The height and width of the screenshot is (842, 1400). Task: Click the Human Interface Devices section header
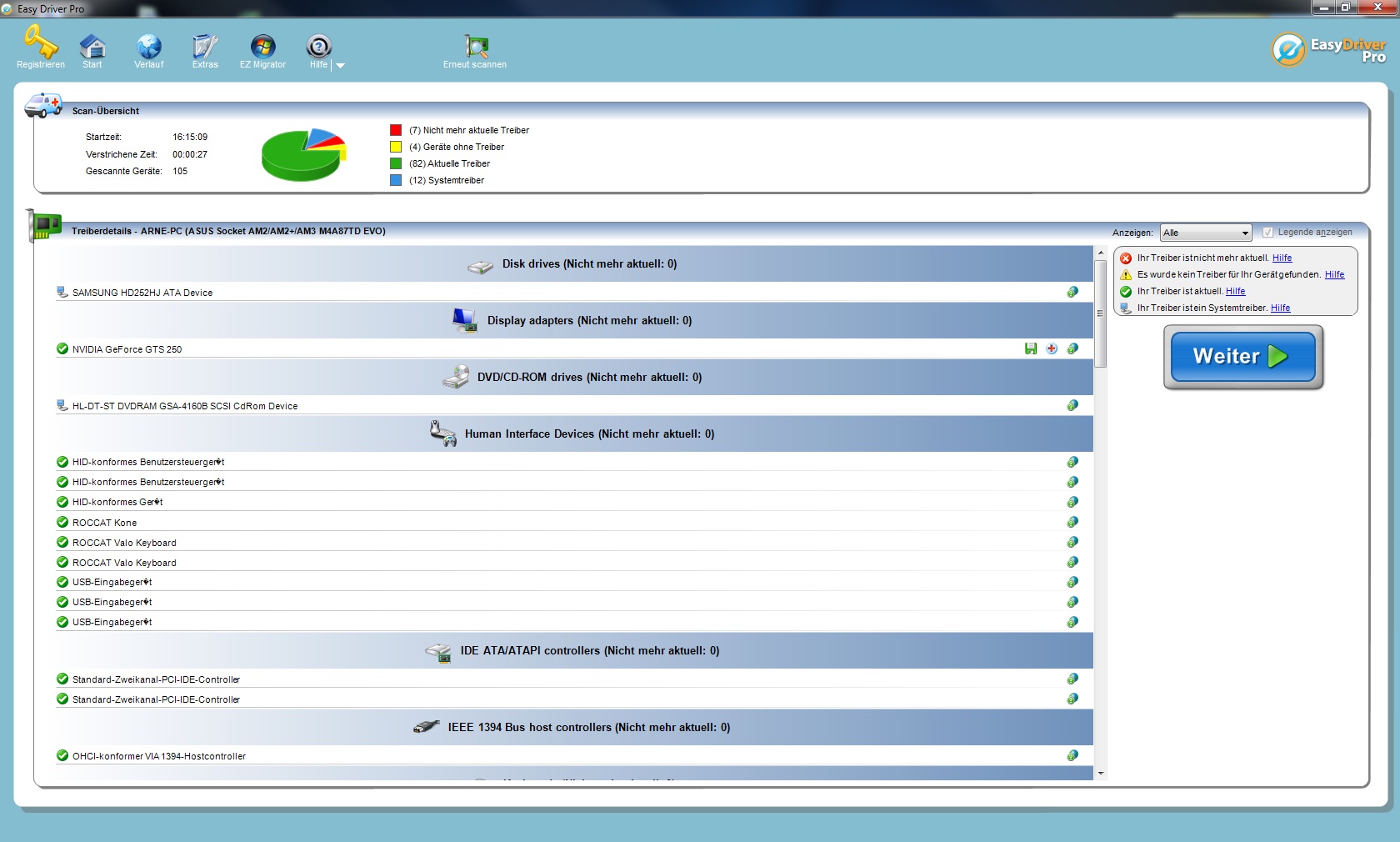[x=573, y=434]
